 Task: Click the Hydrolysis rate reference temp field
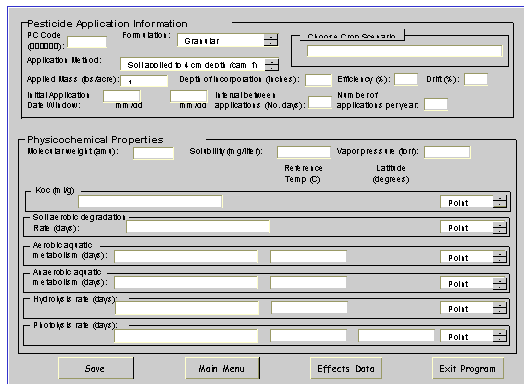coord(309,307)
